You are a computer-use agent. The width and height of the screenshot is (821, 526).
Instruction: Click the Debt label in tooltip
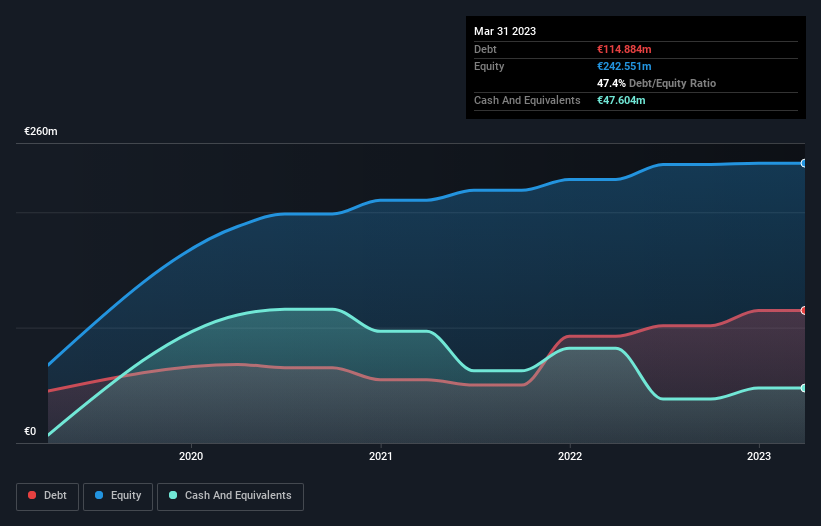click(485, 49)
